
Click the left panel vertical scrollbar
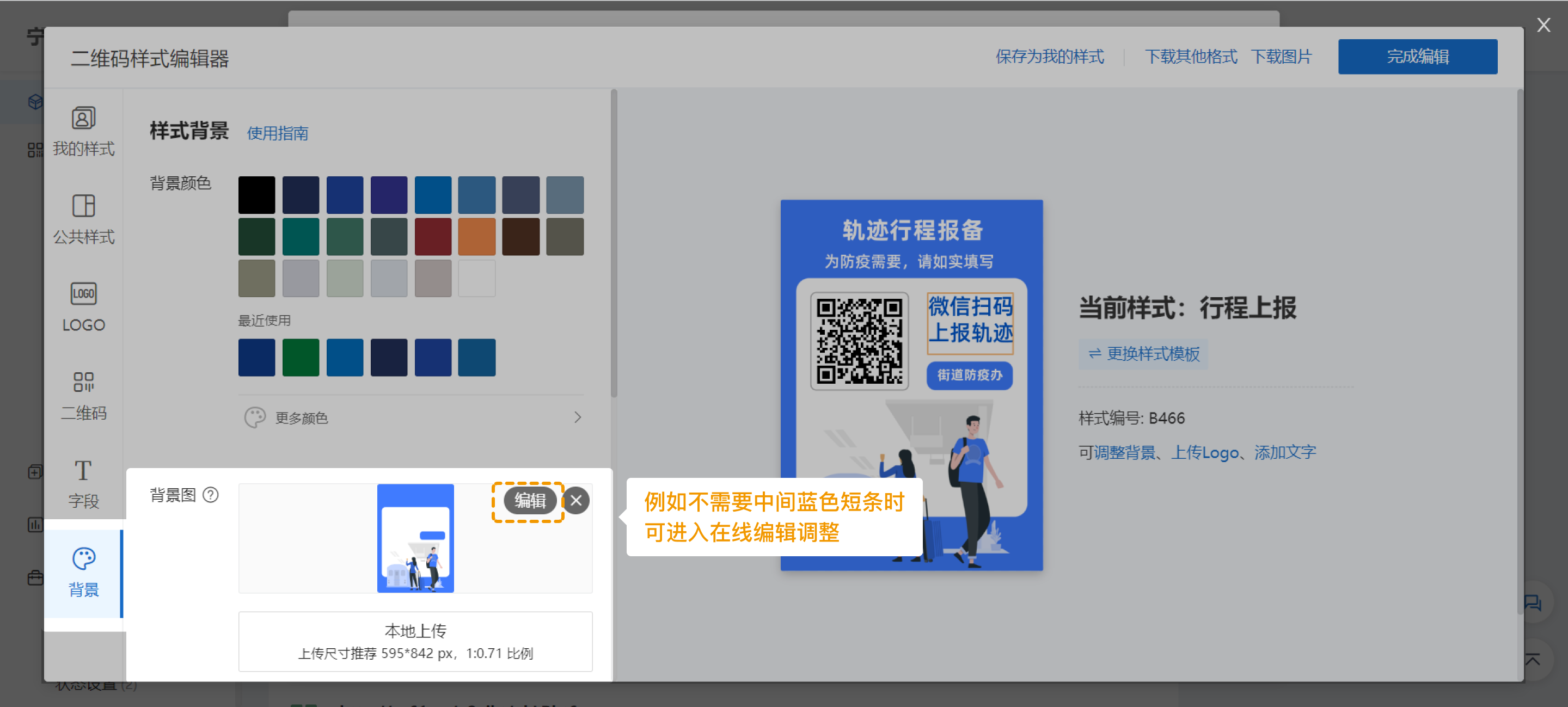click(614, 243)
